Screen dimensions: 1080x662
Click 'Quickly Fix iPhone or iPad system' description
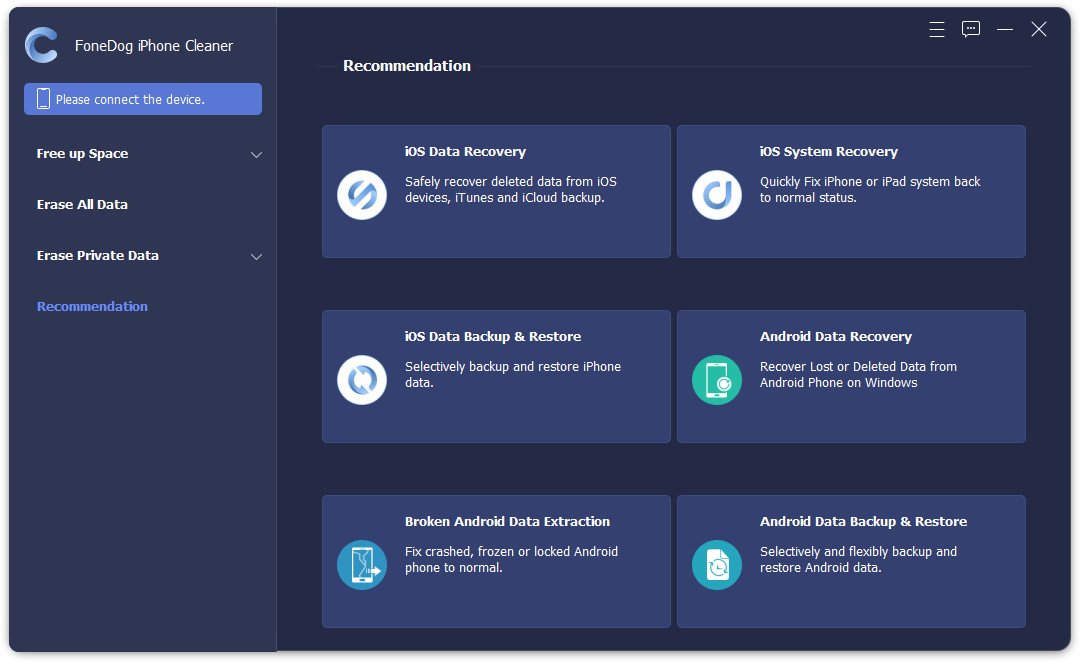pyautogui.click(x=870, y=189)
